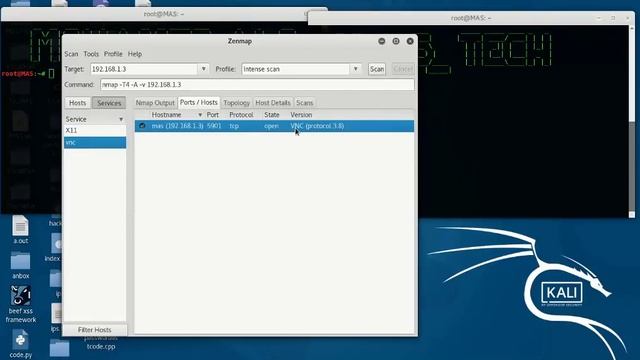
Task: Expand the Target dropdown arrow
Action: coord(204,69)
